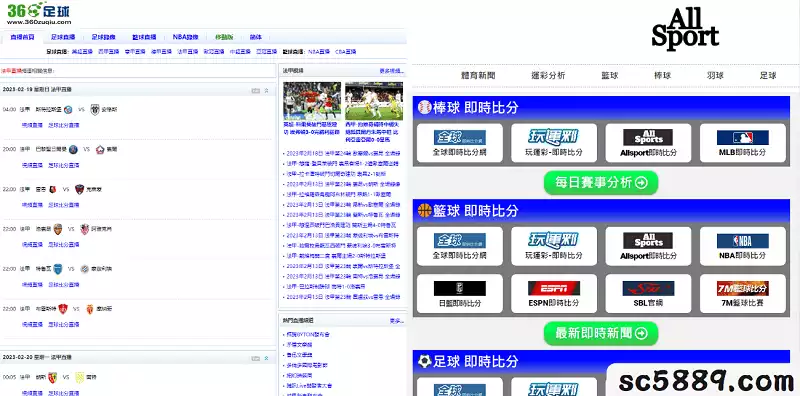Viewport: 800px width, 396px height.
Task: Open video stream link under 04:00 match
Action: click(x=32, y=125)
